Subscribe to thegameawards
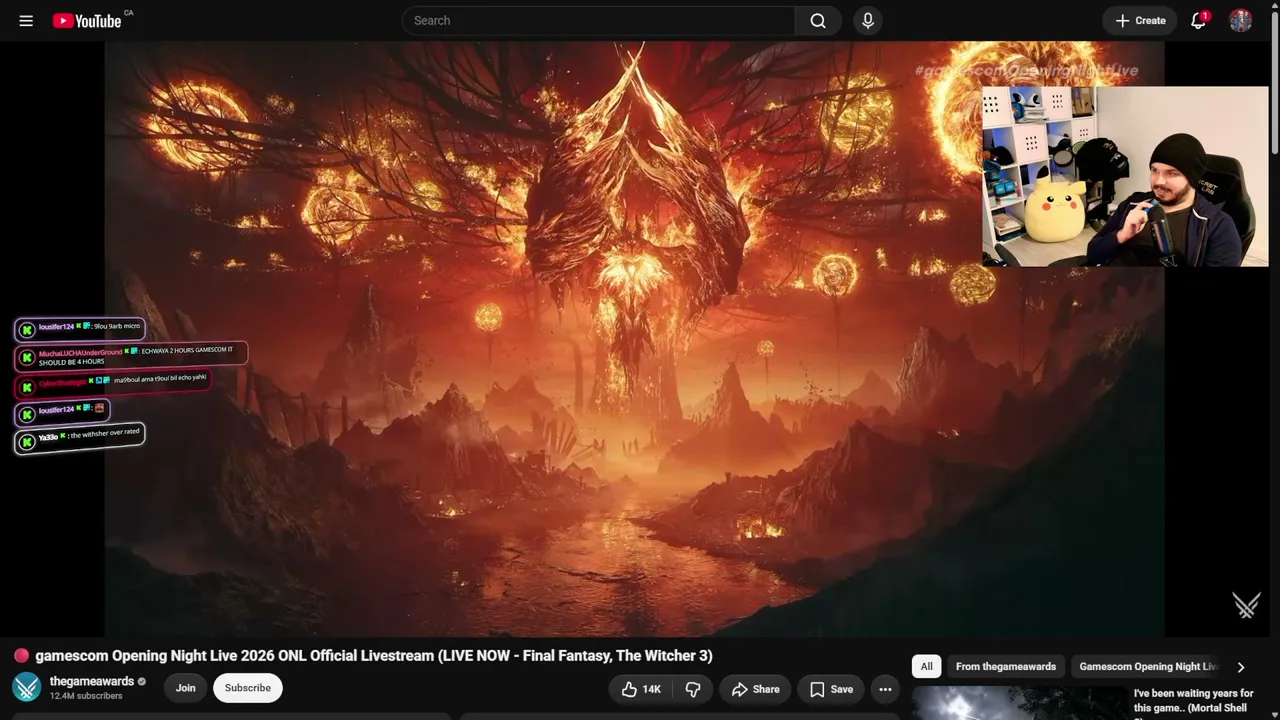Screen dimensions: 1280x720 [x=248, y=688]
